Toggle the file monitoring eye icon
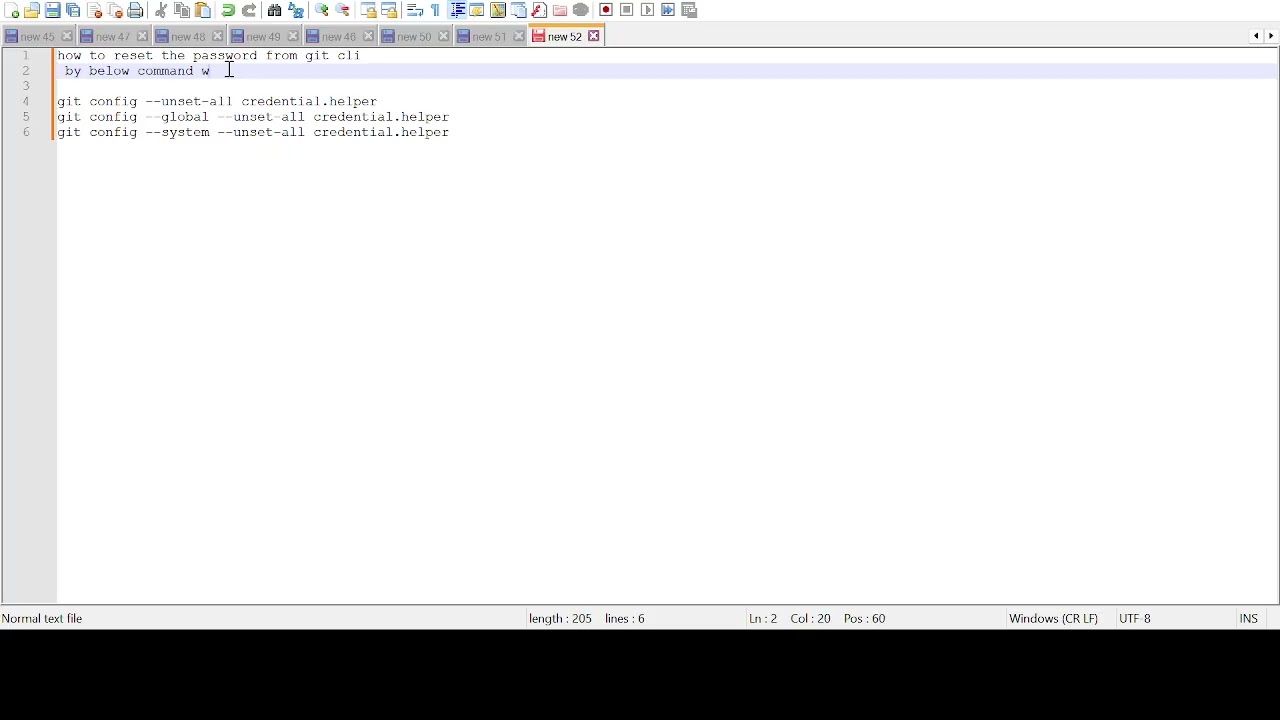 click(x=581, y=10)
